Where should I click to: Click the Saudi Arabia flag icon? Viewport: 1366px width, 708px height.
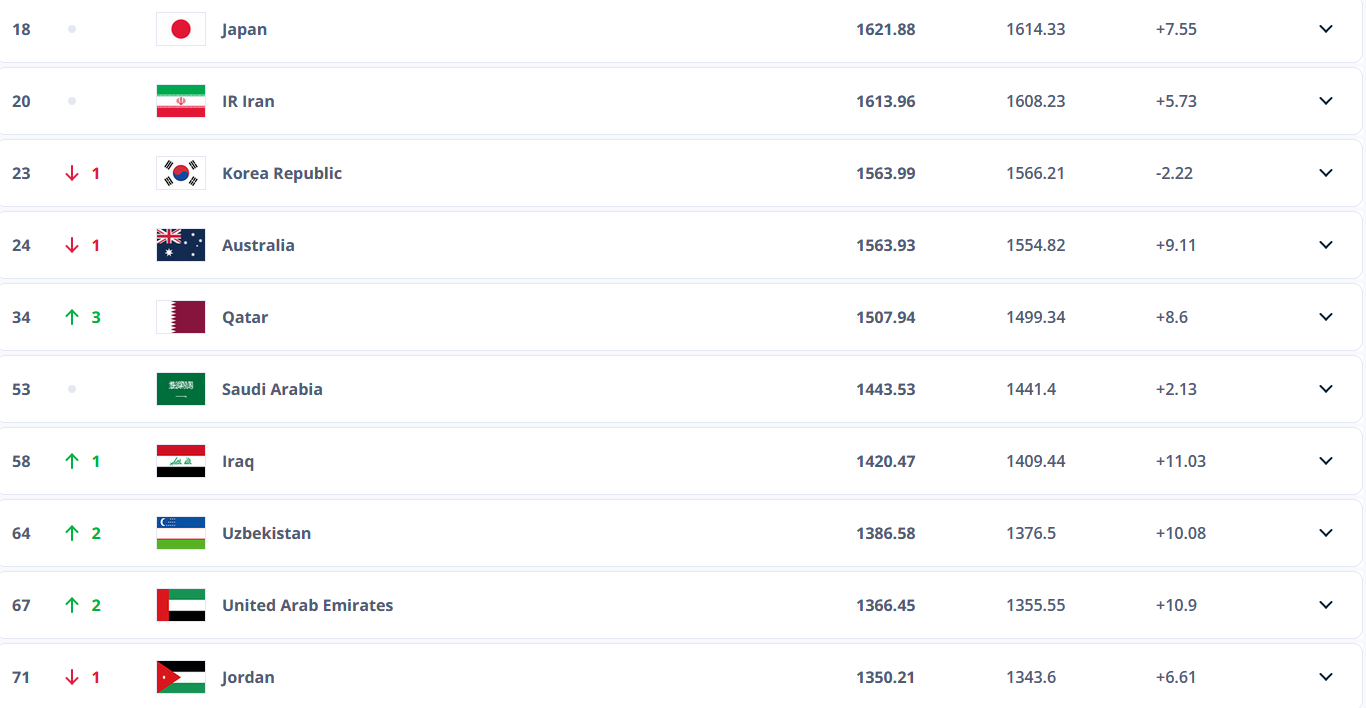pyautogui.click(x=181, y=389)
